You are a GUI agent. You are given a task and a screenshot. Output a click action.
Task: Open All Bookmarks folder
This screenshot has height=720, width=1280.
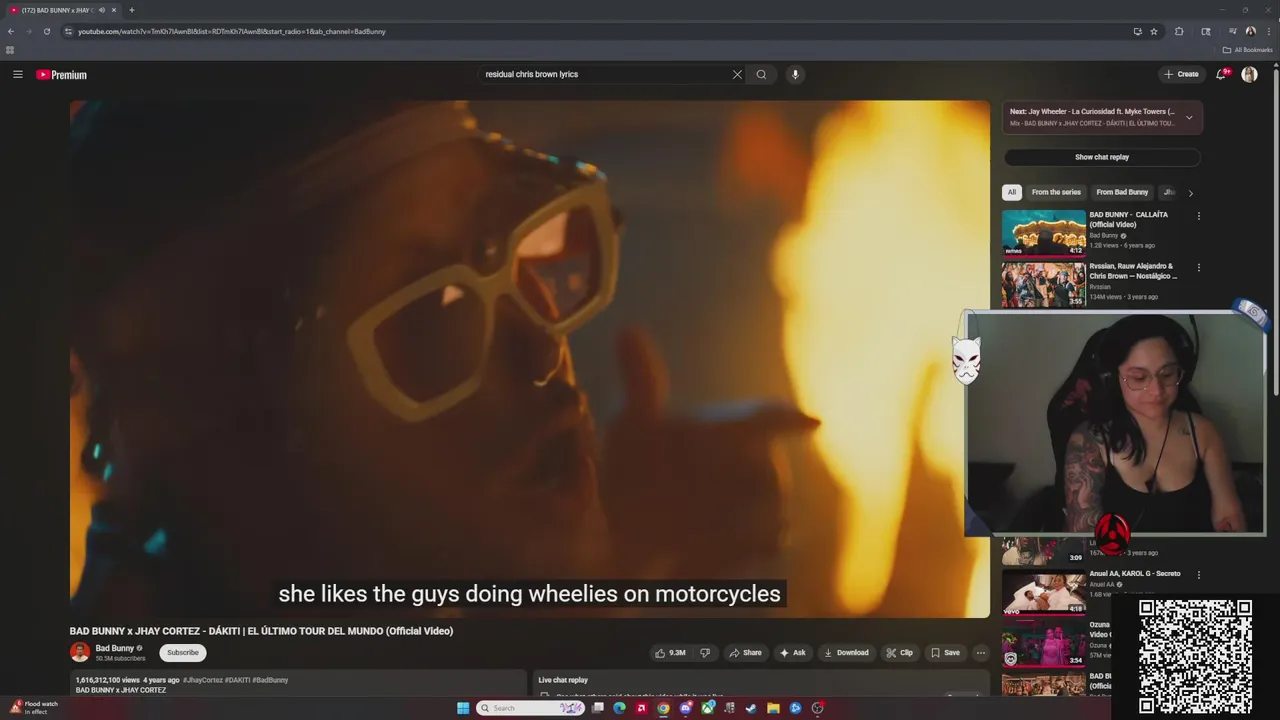coord(1247,49)
